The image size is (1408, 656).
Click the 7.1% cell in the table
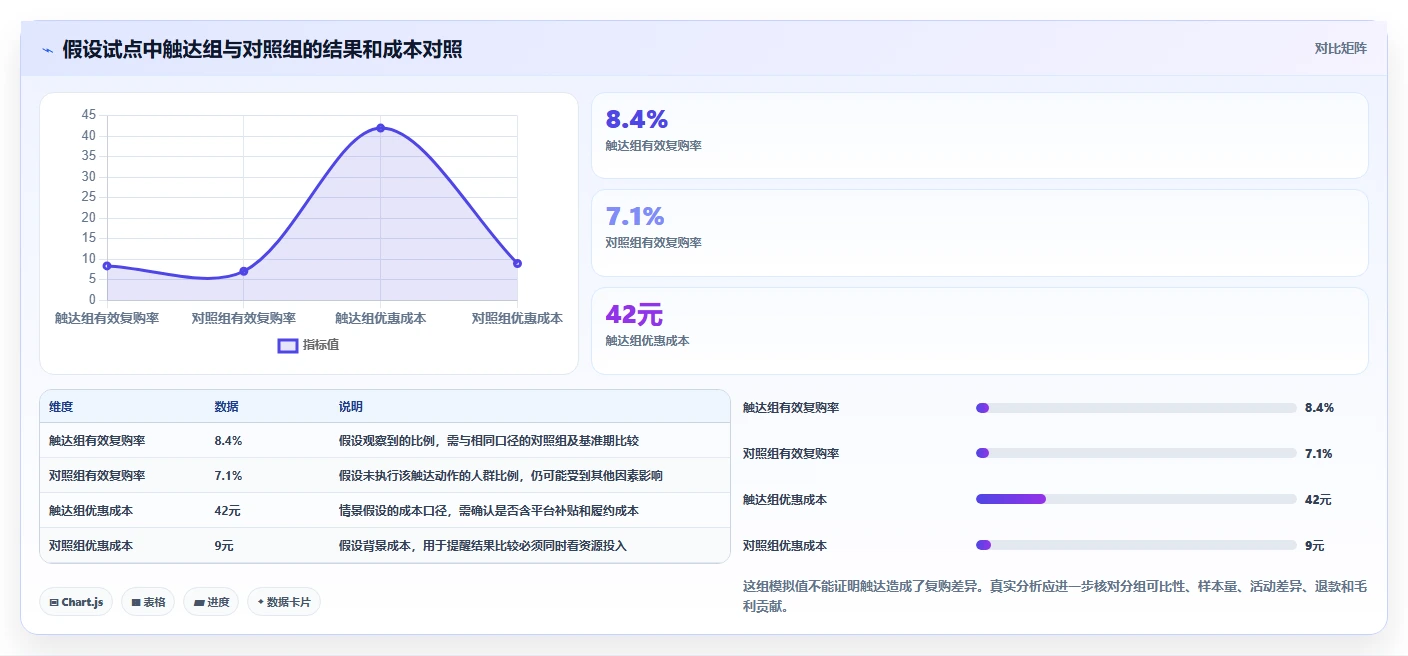tap(228, 475)
